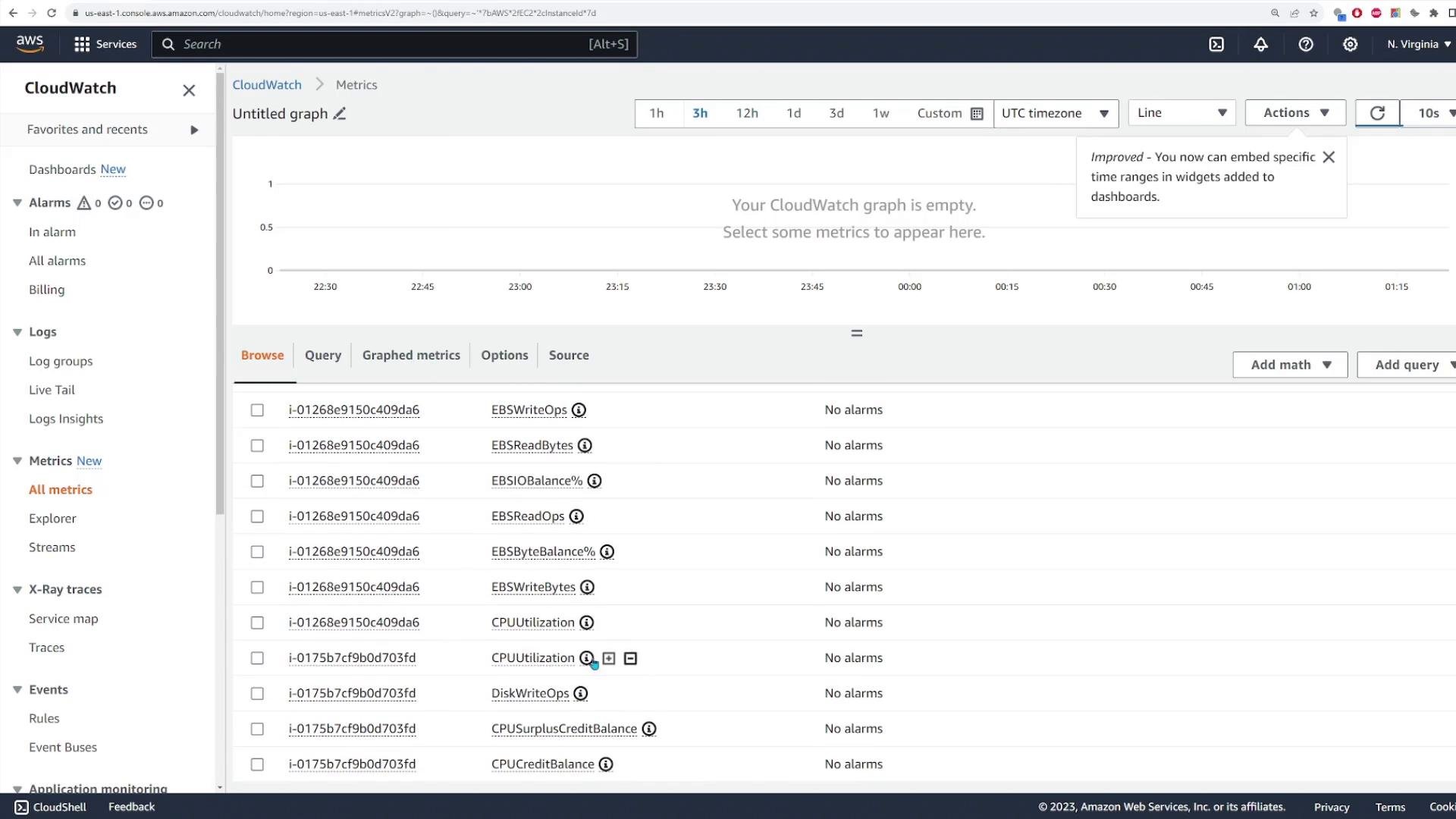Show info for DiskWriteOps metric
The width and height of the screenshot is (1456, 819).
[x=580, y=694]
